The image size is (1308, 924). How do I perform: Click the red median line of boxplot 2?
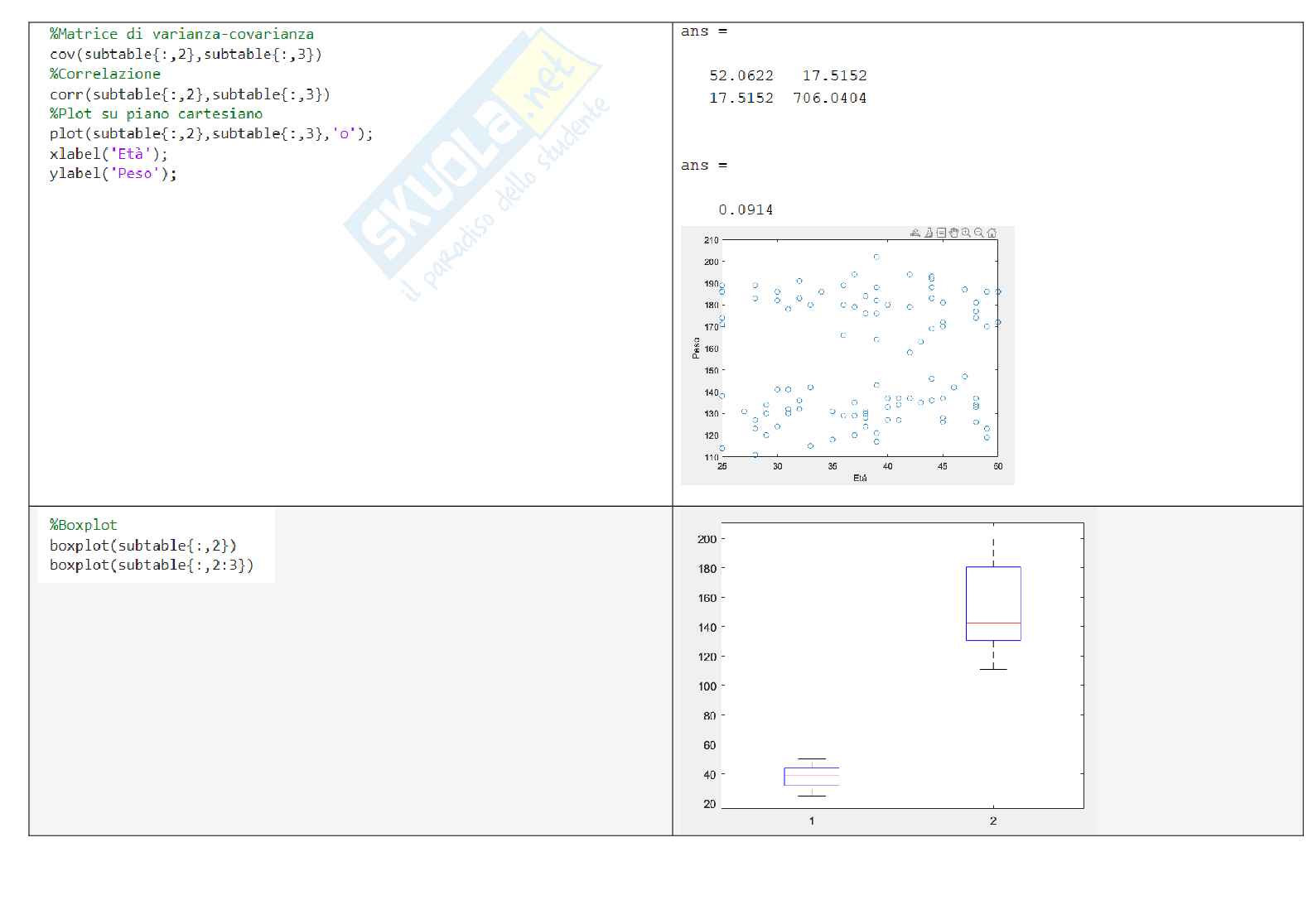click(993, 623)
